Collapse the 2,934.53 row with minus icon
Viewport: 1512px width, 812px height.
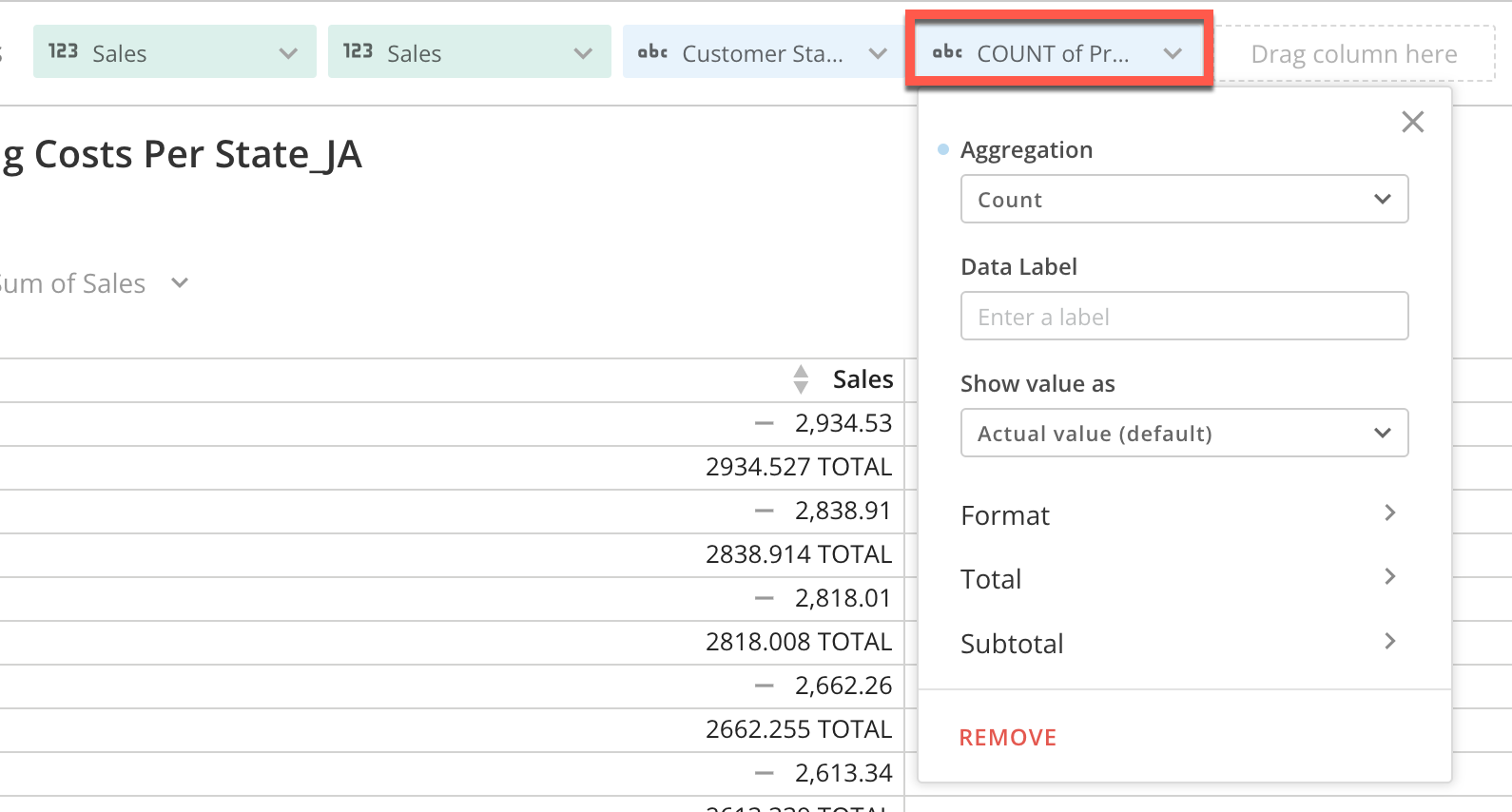[764, 423]
